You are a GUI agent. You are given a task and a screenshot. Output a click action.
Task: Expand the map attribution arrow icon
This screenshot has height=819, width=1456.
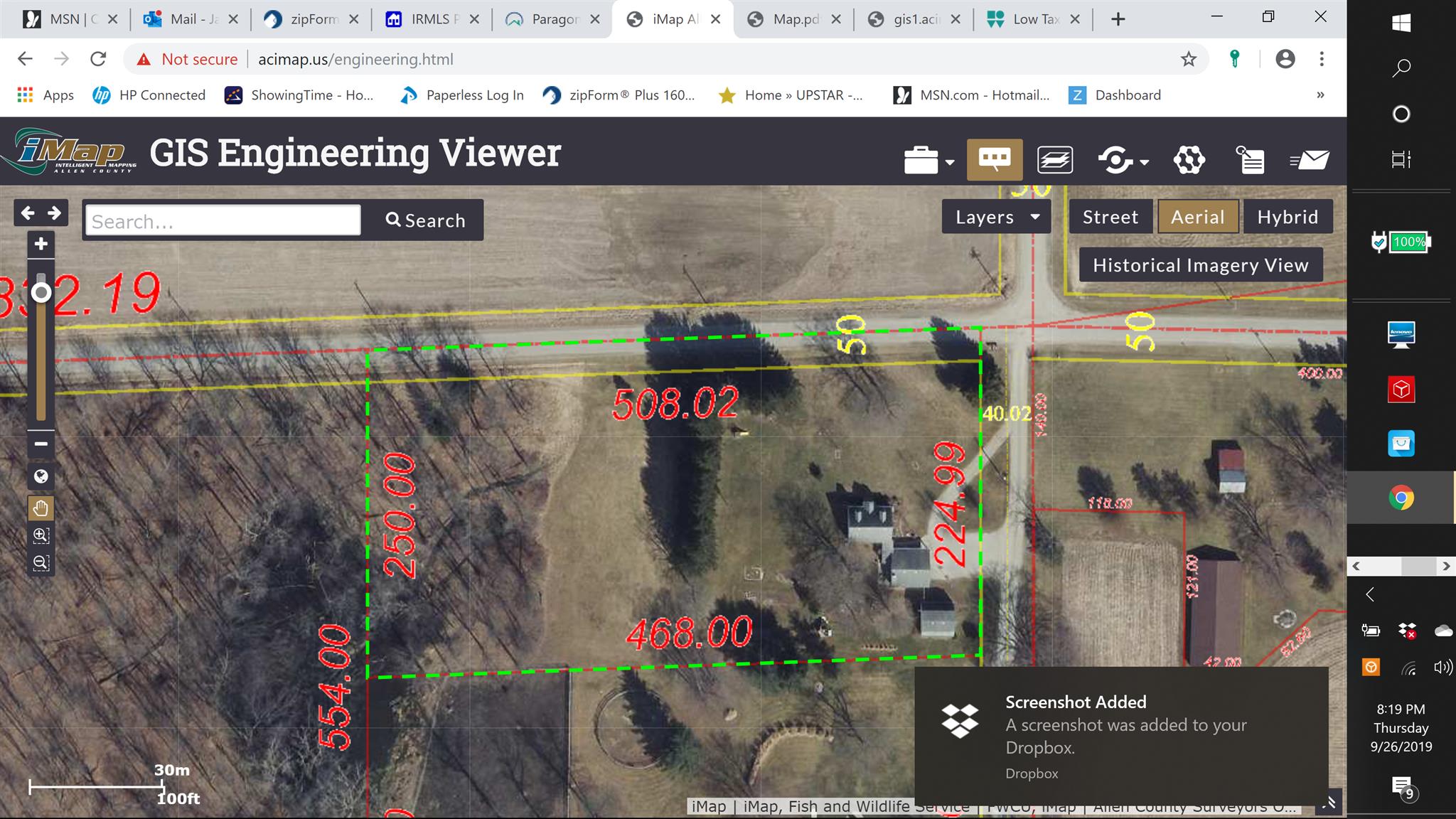(1330, 803)
